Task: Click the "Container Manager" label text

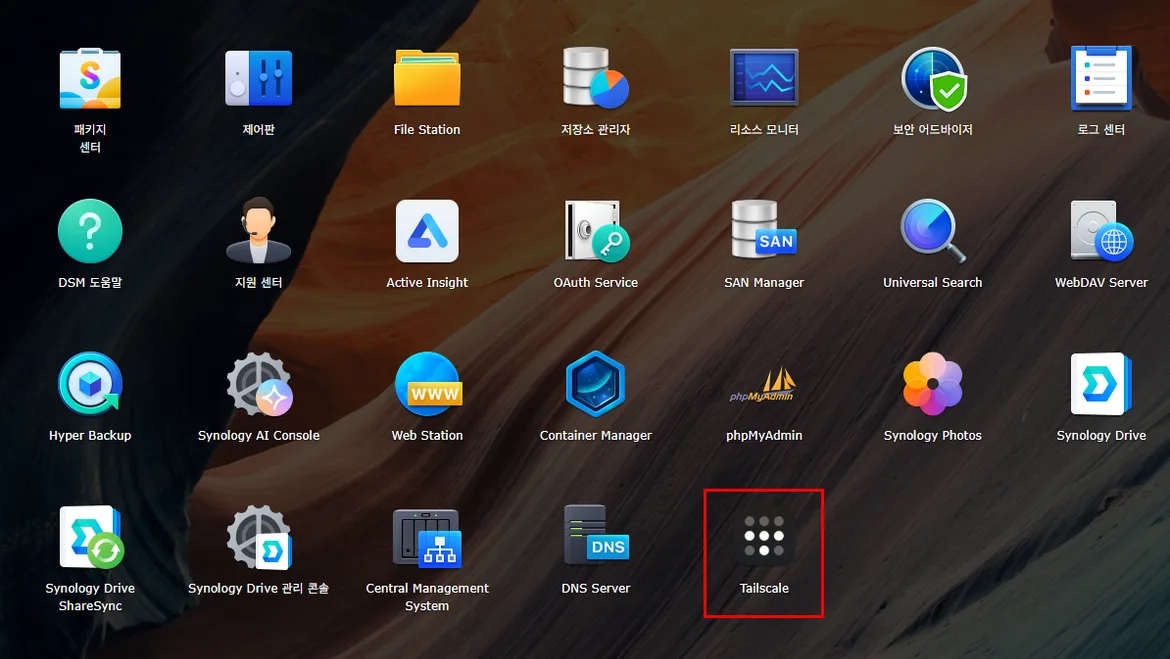Action: pos(595,435)
